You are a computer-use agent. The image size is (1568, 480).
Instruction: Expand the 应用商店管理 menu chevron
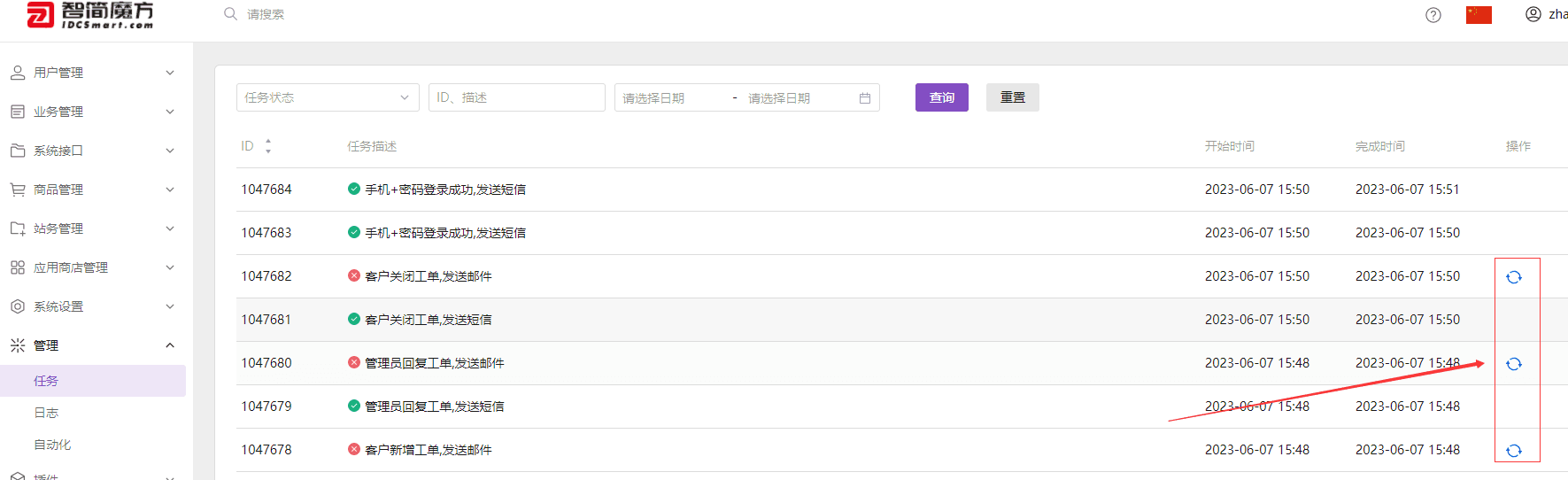[170, 267]
